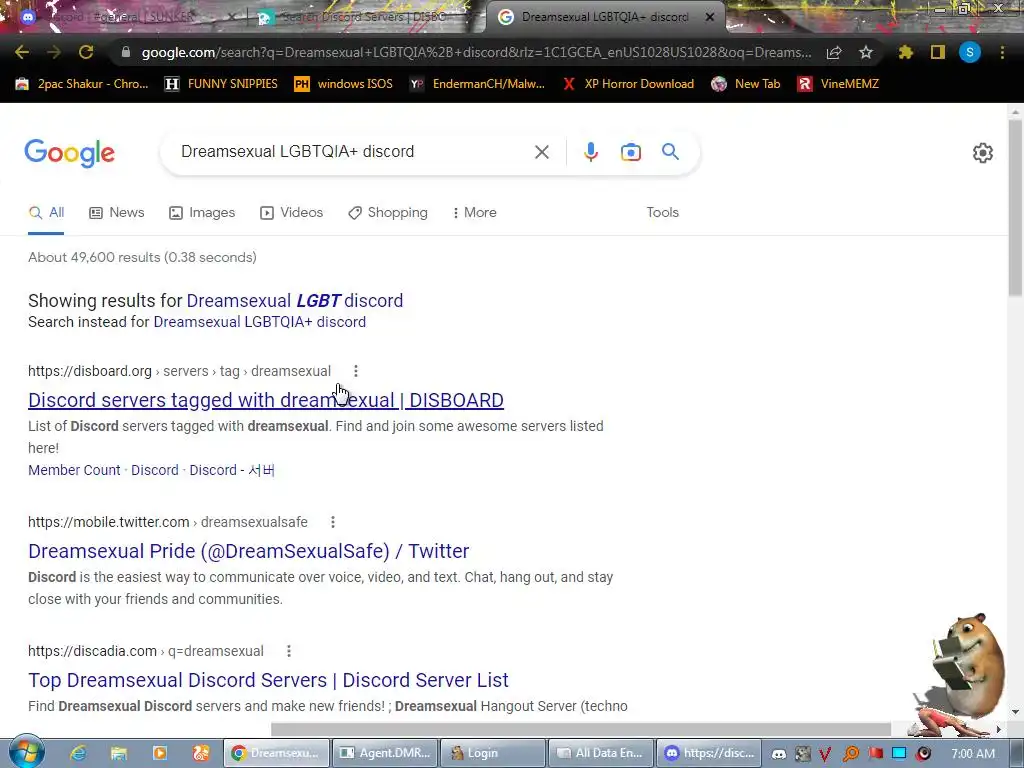The image size is (1024, 768).
Task: Click the forward navigation arrow
Action: pyautogui.click(x=54, y=52)
